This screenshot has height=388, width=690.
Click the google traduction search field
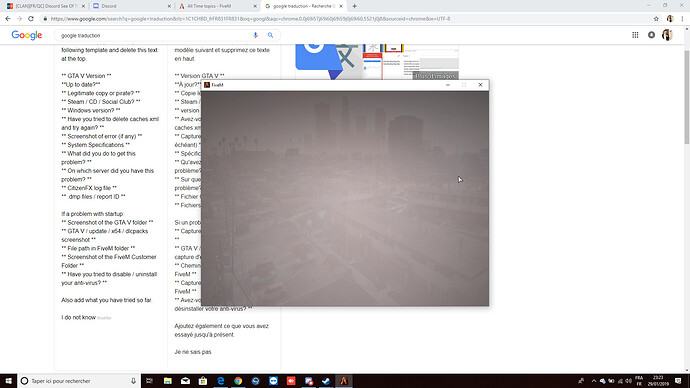pos(154,35)
